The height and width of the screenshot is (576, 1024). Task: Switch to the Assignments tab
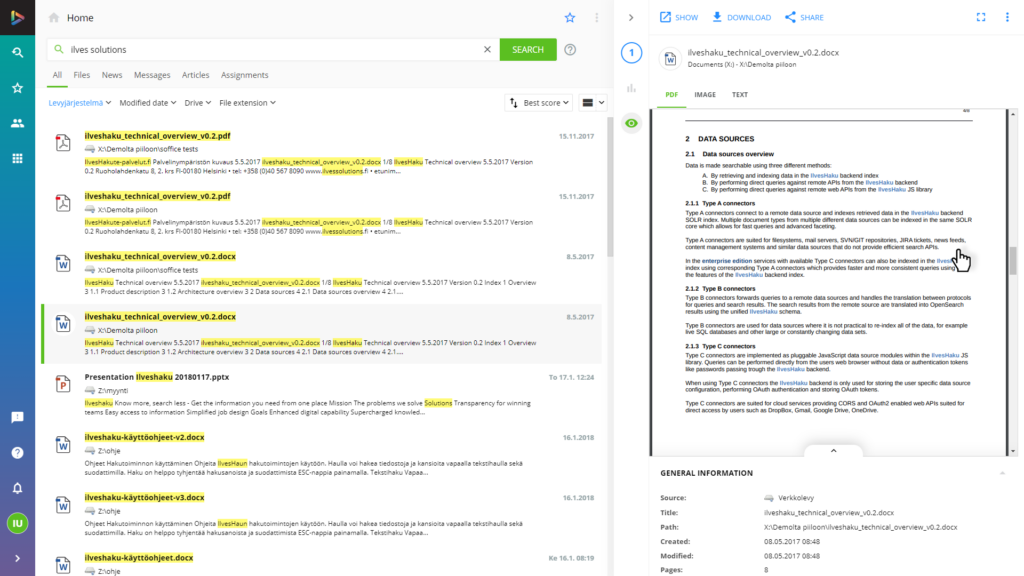244,75
